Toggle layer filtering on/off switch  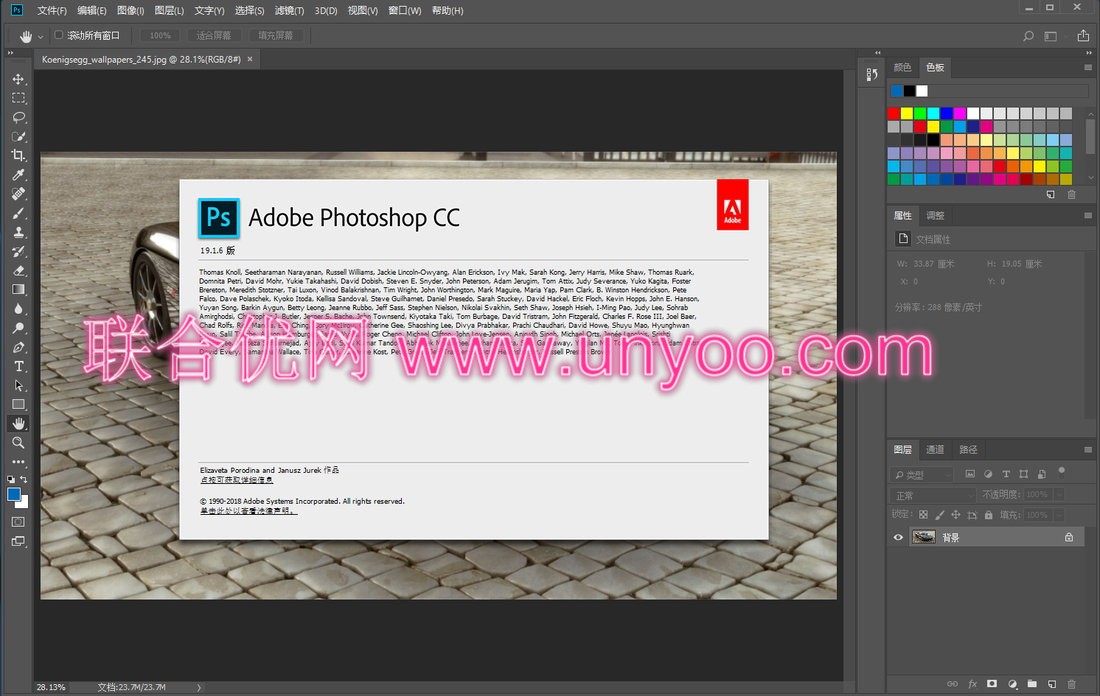[x=1061, y=471]
